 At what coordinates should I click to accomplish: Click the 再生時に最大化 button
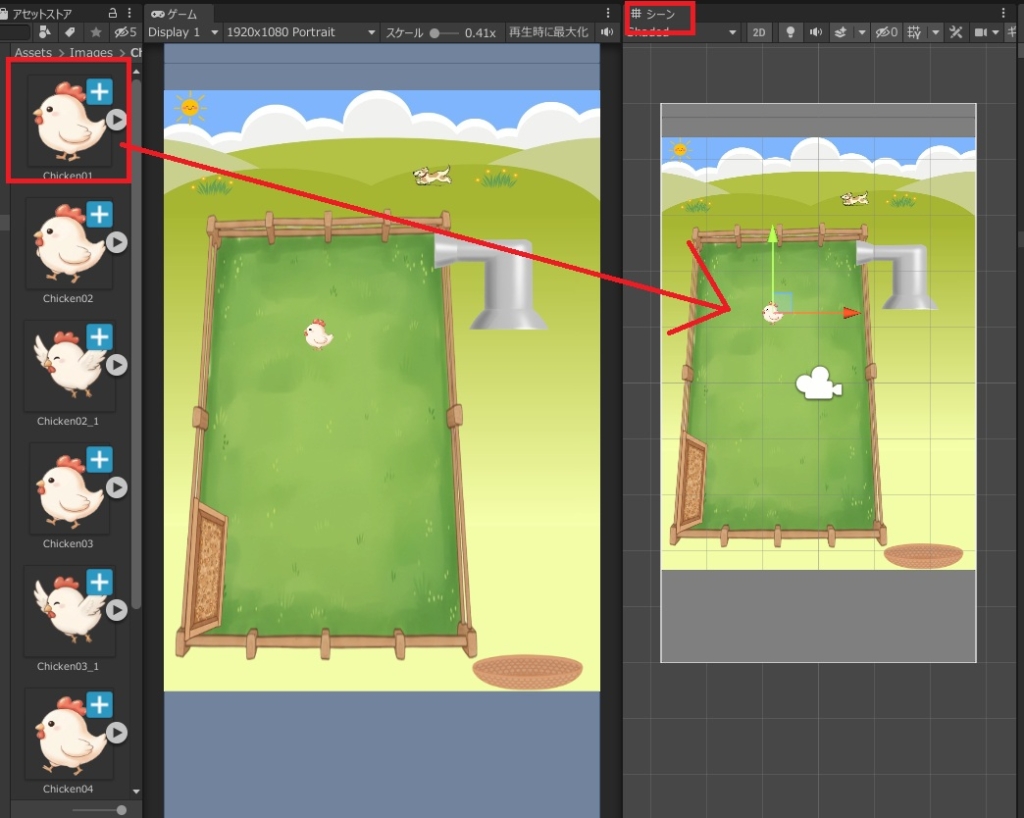549,32
